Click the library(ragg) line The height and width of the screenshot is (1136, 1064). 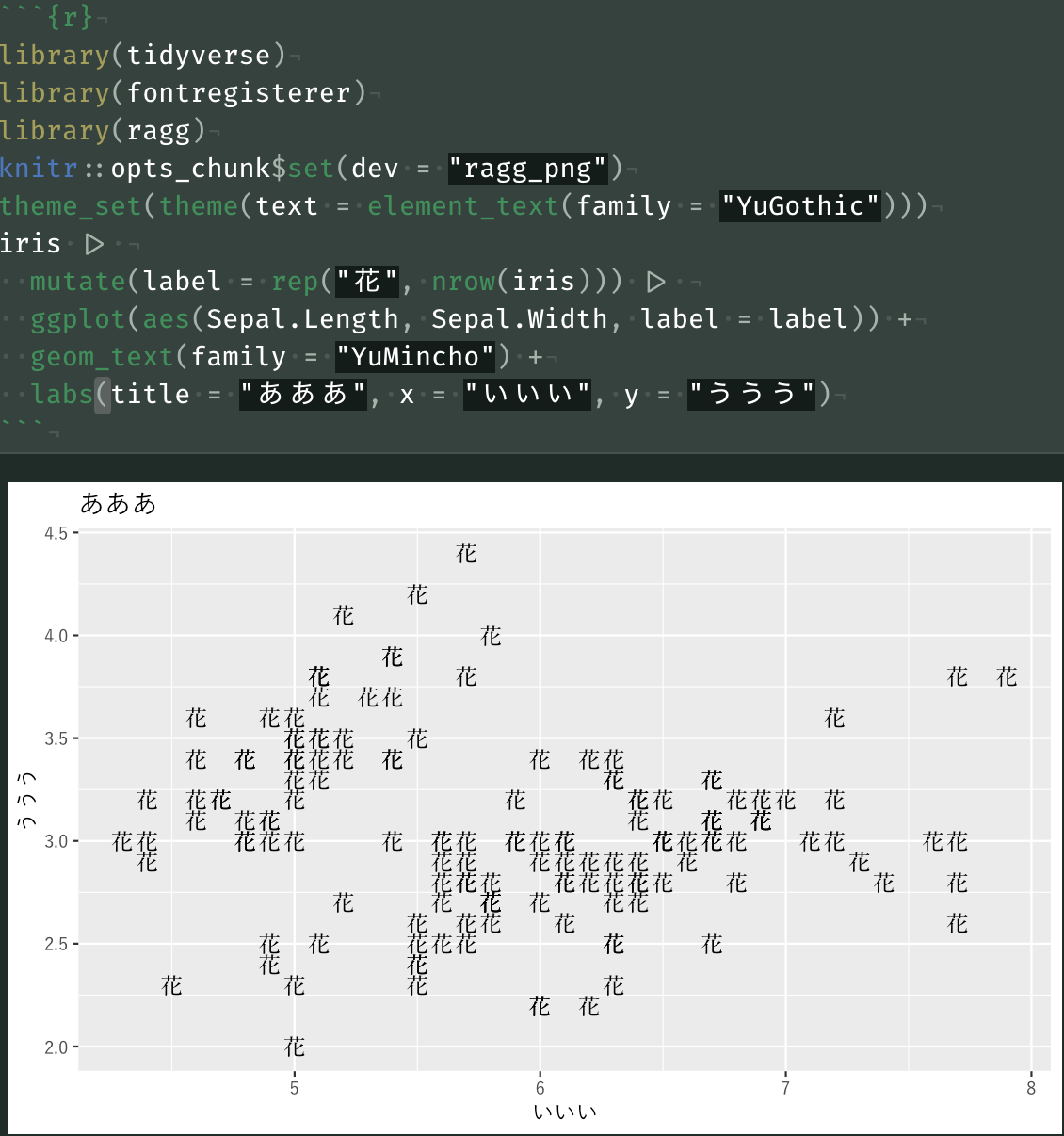(x=103, y=130)
